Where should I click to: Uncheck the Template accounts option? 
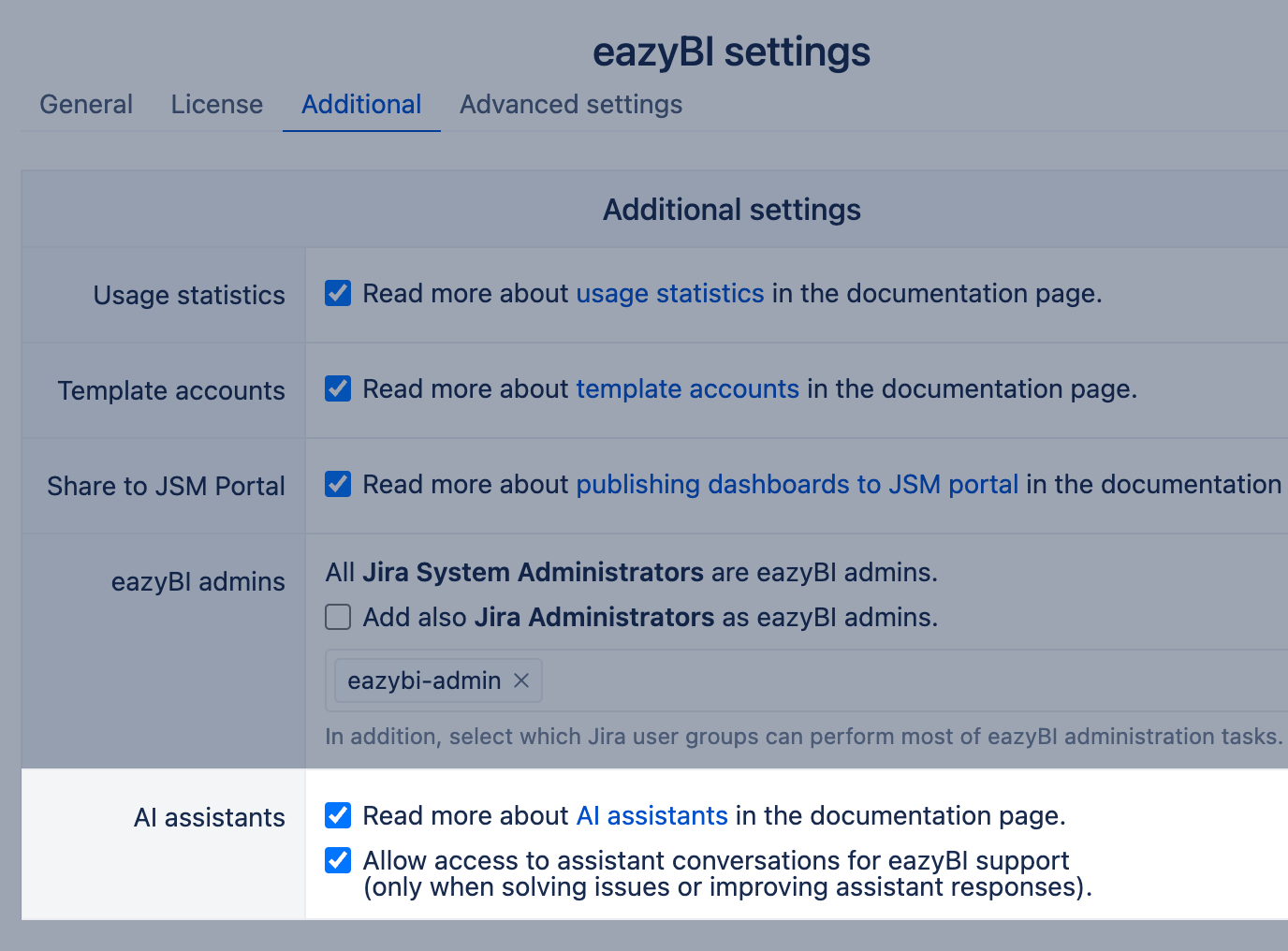coord(337,388)
